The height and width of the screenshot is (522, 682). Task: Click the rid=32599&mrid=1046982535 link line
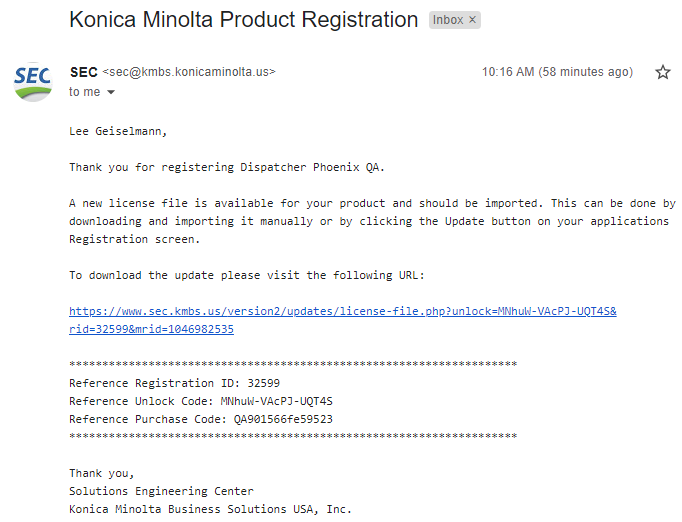[x=151, y=329]
